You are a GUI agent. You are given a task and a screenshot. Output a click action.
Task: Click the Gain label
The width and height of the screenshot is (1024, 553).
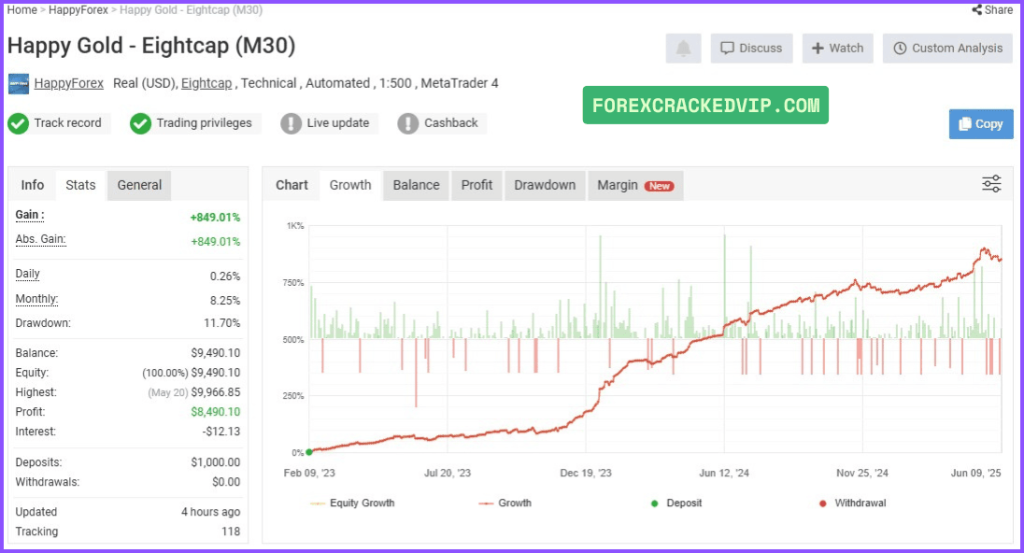click(29, 215)
